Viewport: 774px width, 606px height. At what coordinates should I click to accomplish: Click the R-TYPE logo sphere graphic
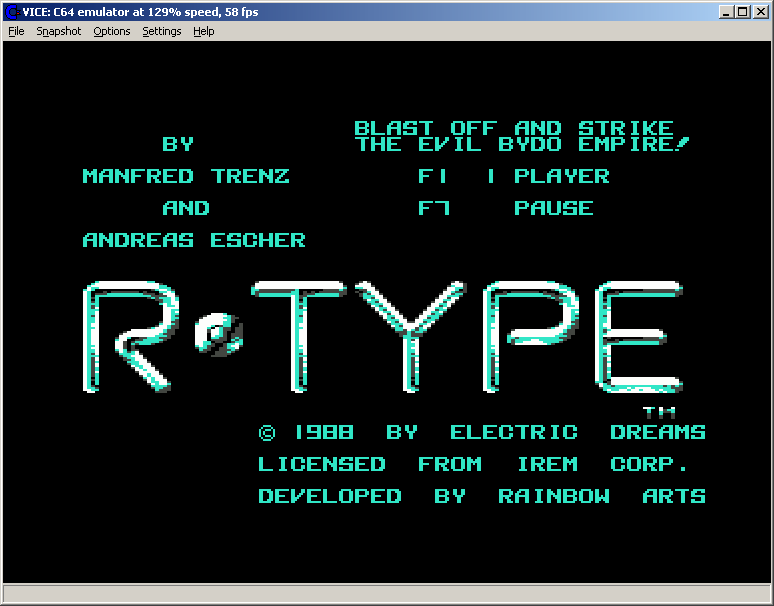point(219,334)
